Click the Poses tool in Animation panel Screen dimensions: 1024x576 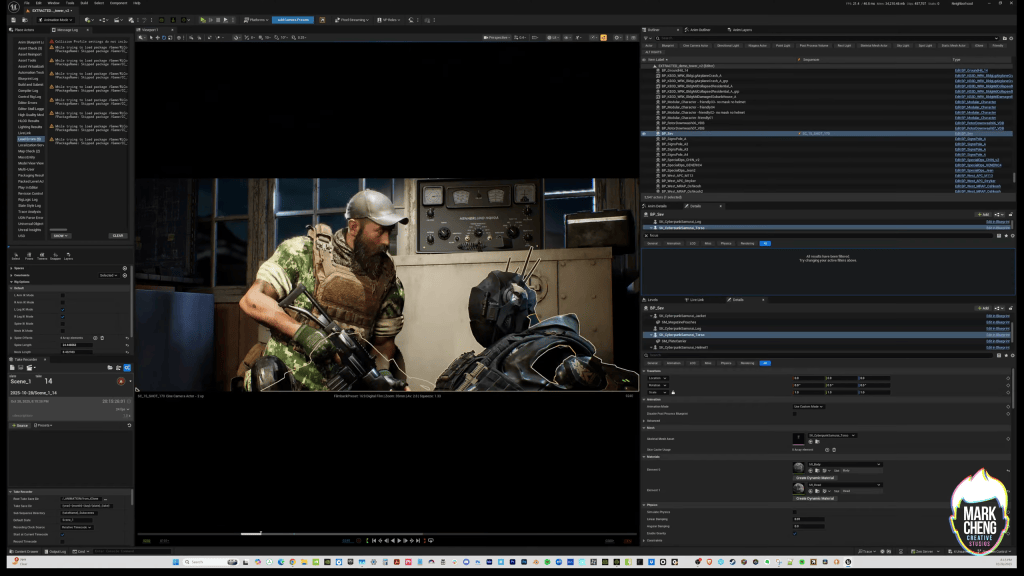click(x=29, y=257)
